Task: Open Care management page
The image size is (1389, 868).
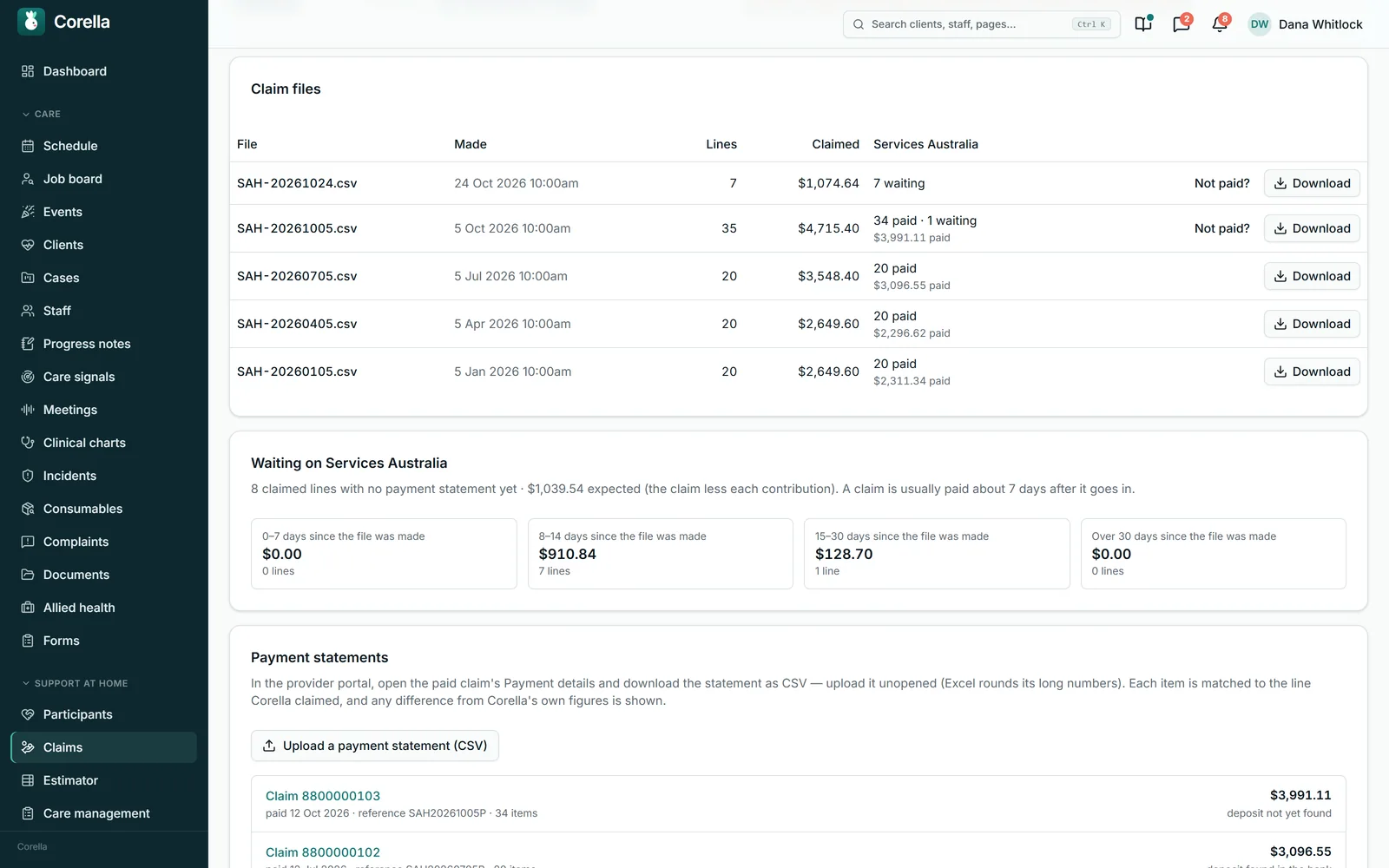Action: pos(103,813)
